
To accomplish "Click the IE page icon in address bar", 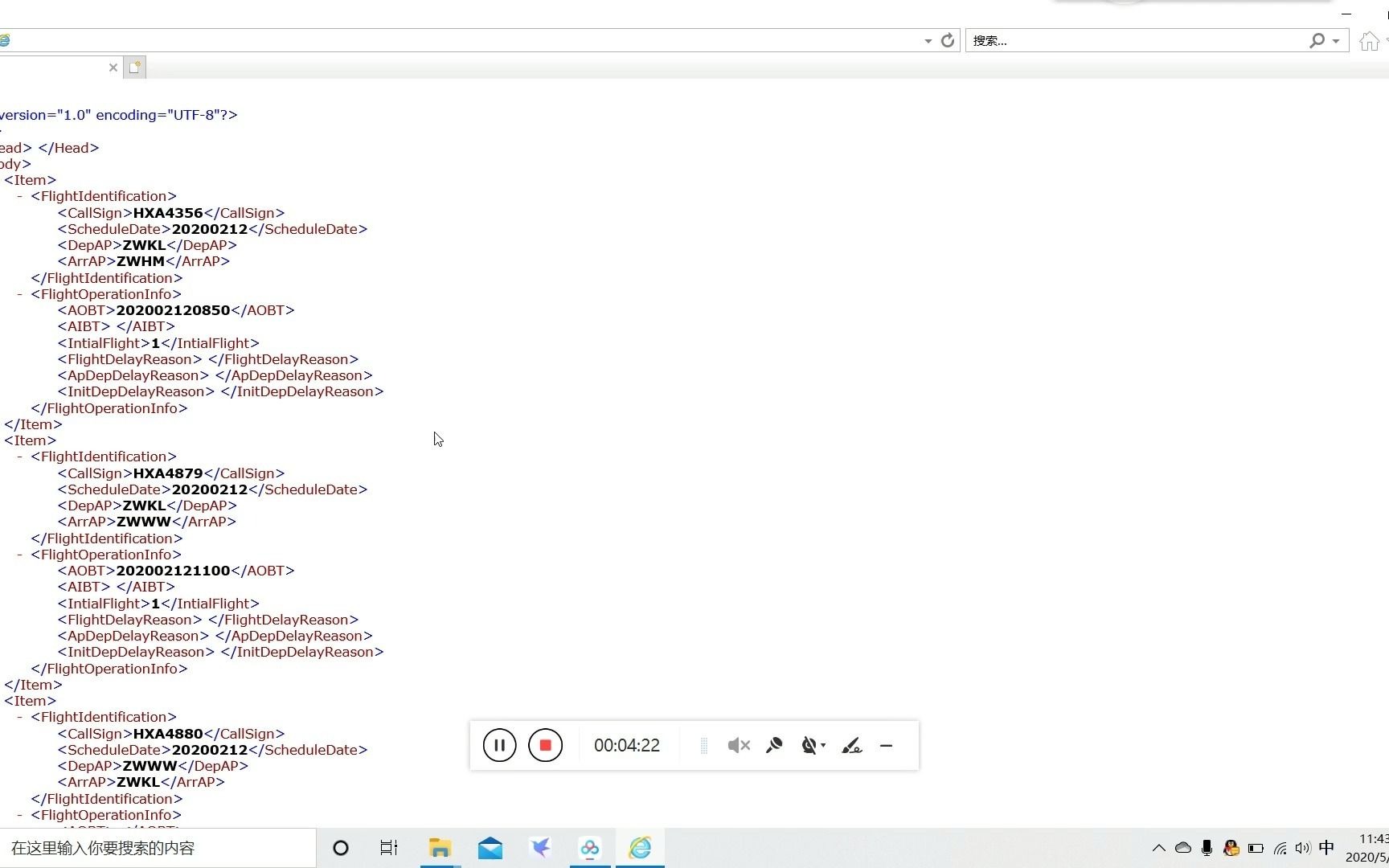I will click(x=4, y=40).
